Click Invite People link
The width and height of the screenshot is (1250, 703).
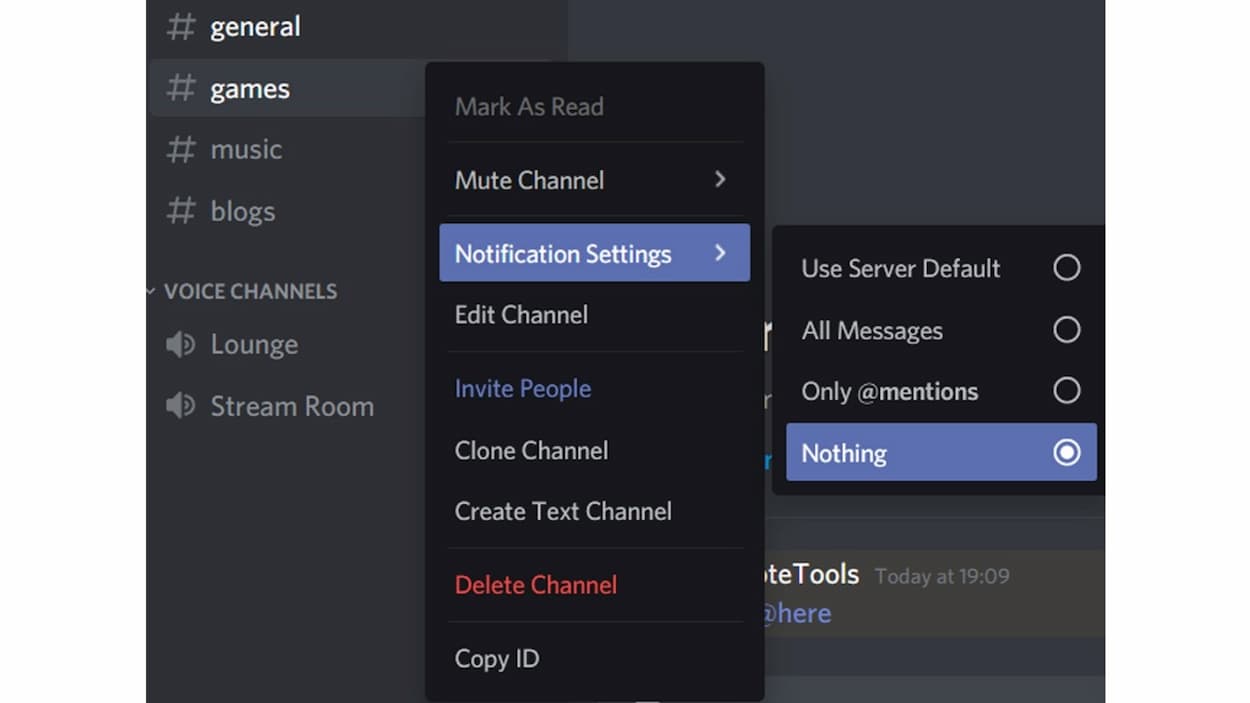coord(523,389)
